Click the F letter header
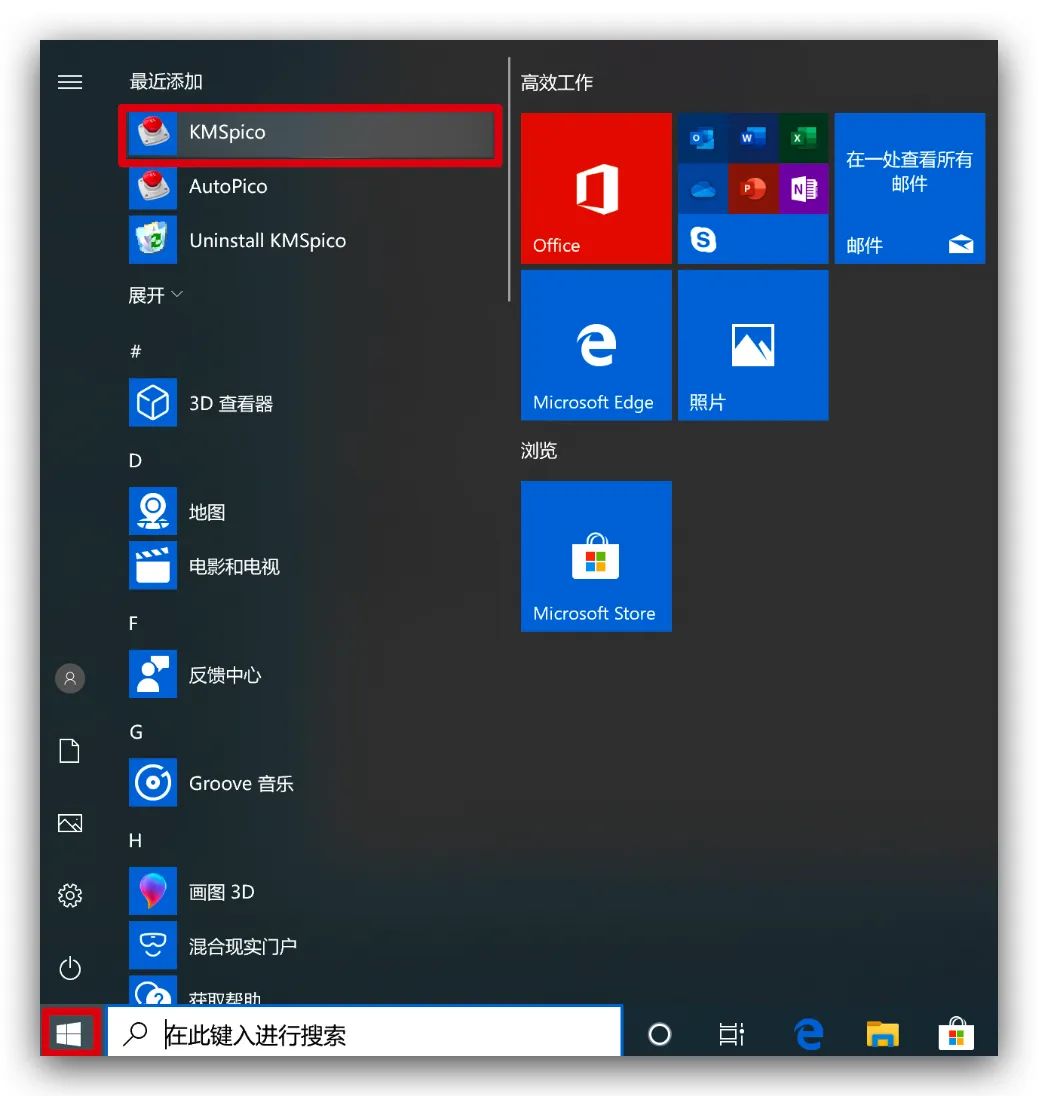This screenshot has width=1038, height=1096. point(134,623)
